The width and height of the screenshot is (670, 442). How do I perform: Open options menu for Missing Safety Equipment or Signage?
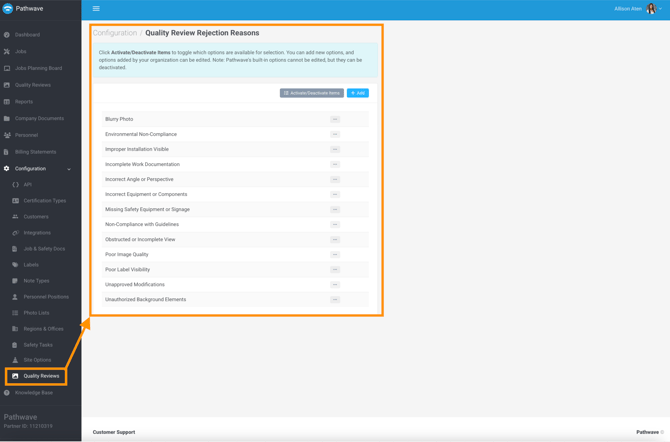(335, 209)
